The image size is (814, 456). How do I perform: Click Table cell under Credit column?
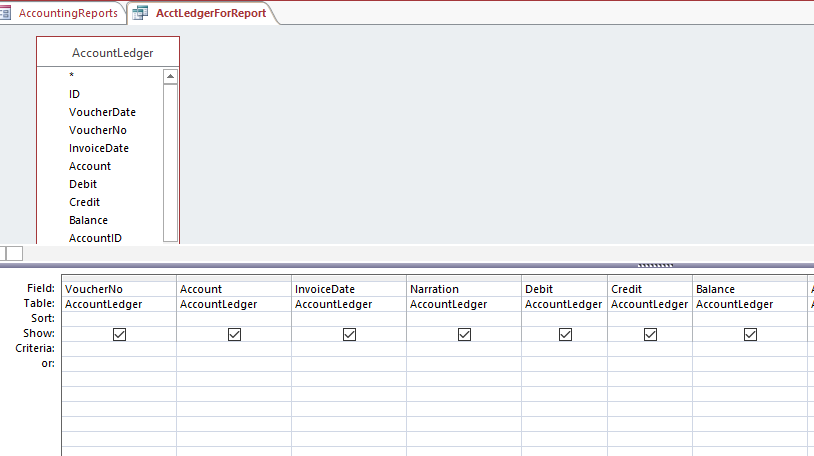click(x=650, y=304)
